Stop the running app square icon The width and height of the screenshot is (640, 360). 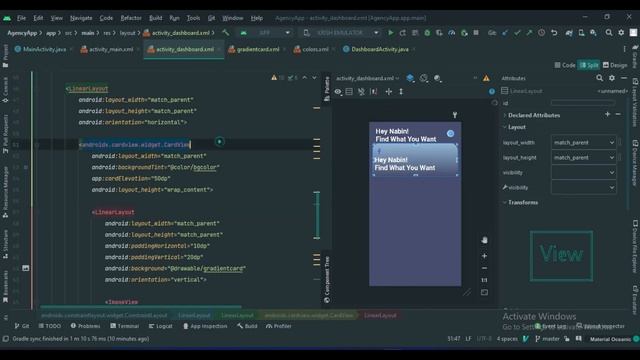click(476, 33)
